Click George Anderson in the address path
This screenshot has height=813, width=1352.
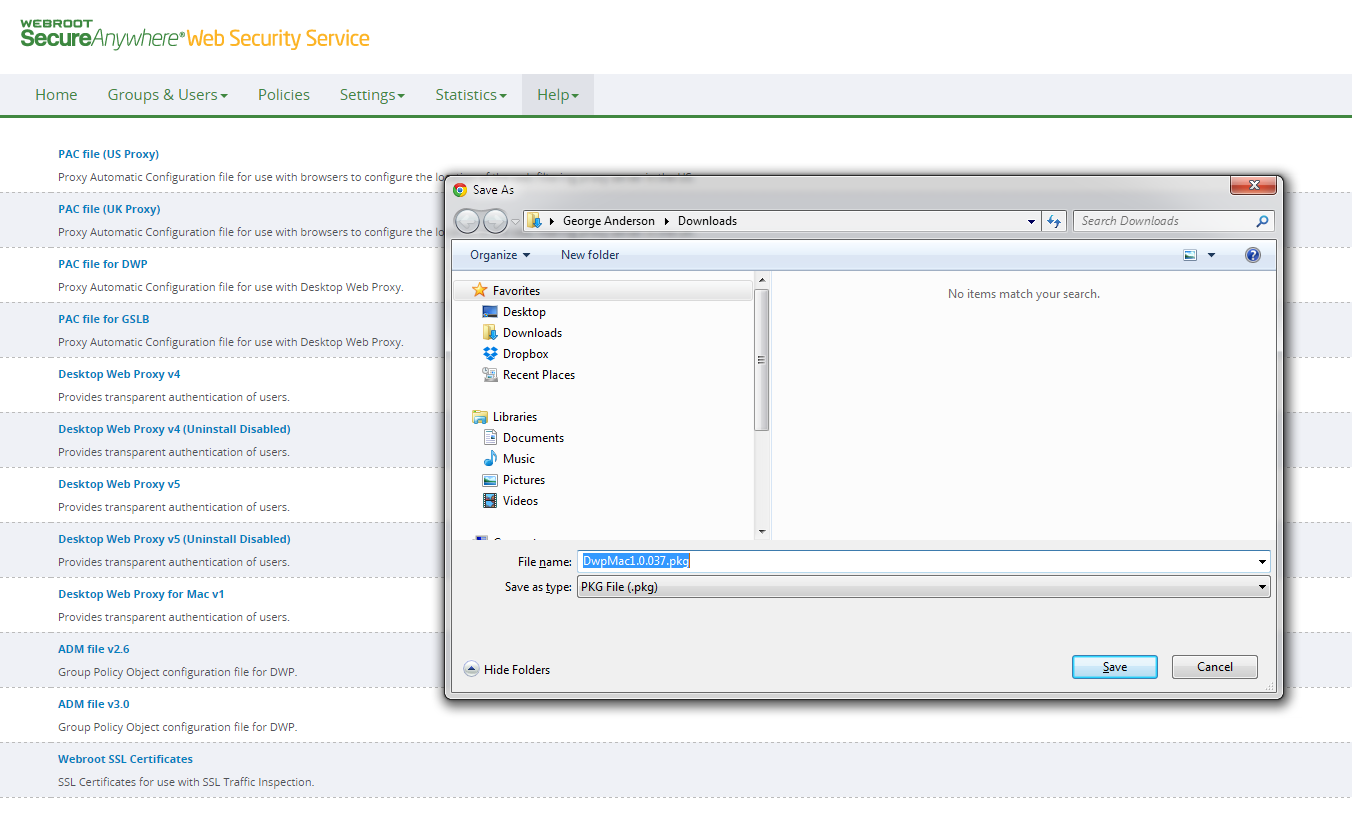point(609,221)
